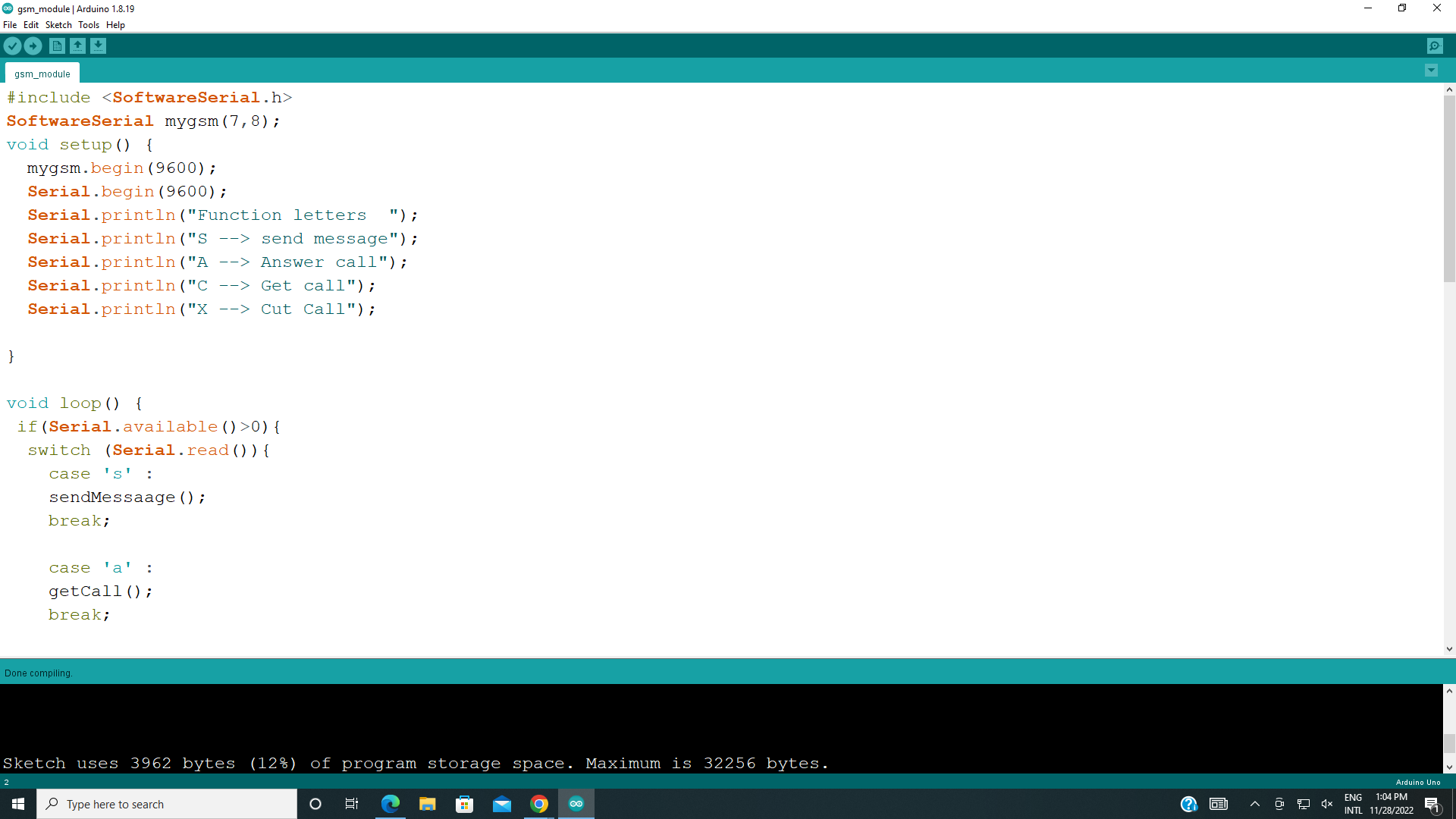This screenshot has width=1456, height=819.
Task: Open the Tools menu
Action: (88, 24)
